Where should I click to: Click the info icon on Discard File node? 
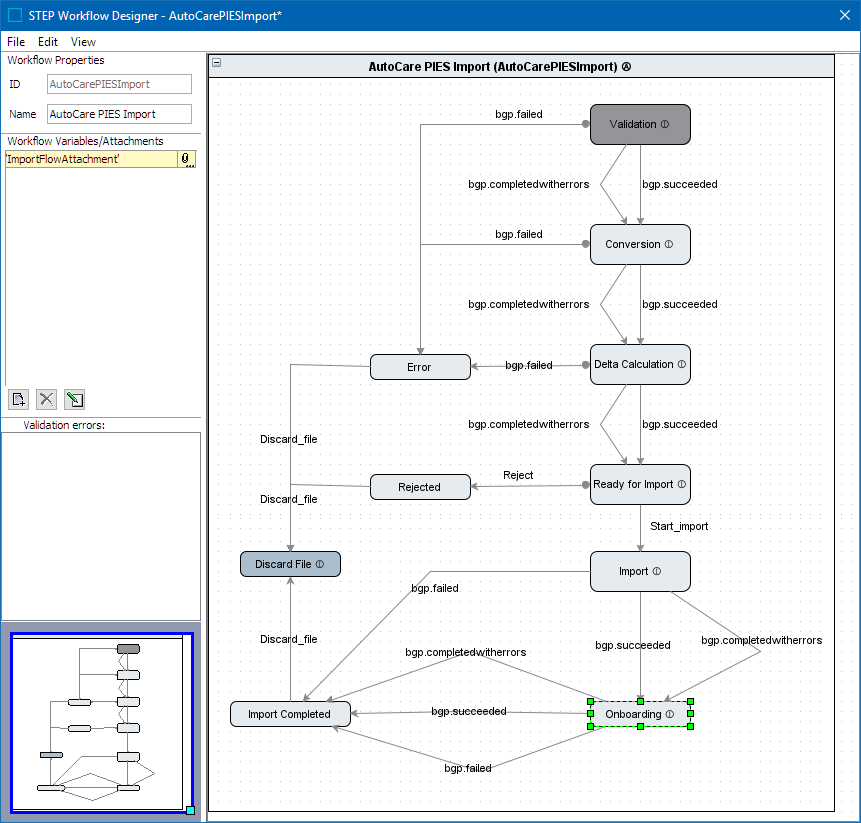pos(320,564)
